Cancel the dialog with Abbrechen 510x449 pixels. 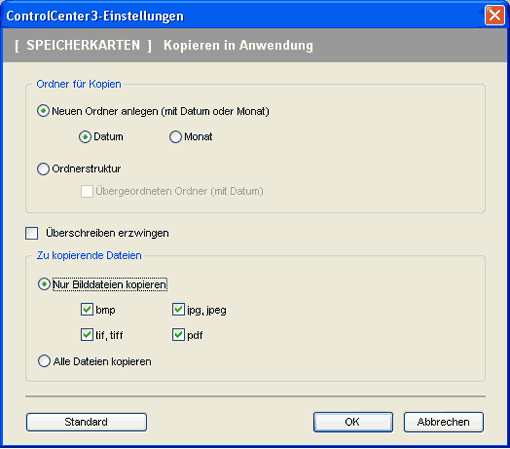point(444,422)
